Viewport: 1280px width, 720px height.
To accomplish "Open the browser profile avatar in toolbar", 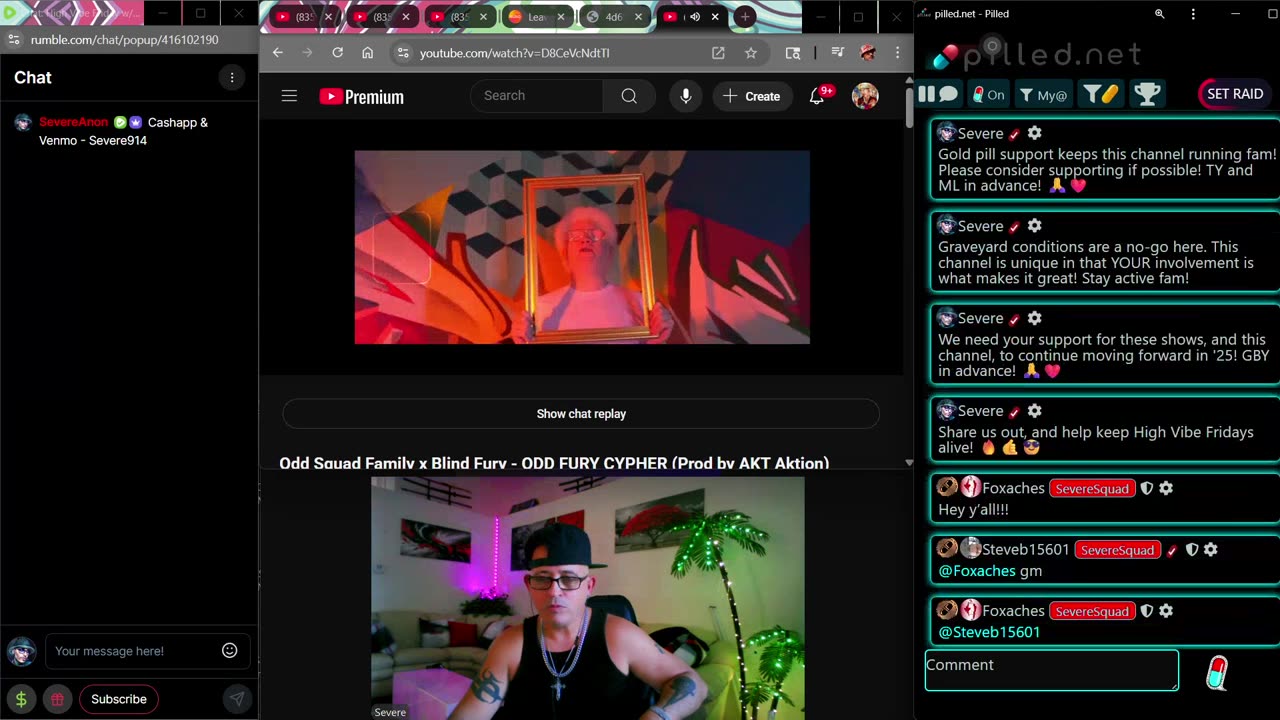I will (x=868, y=53).
